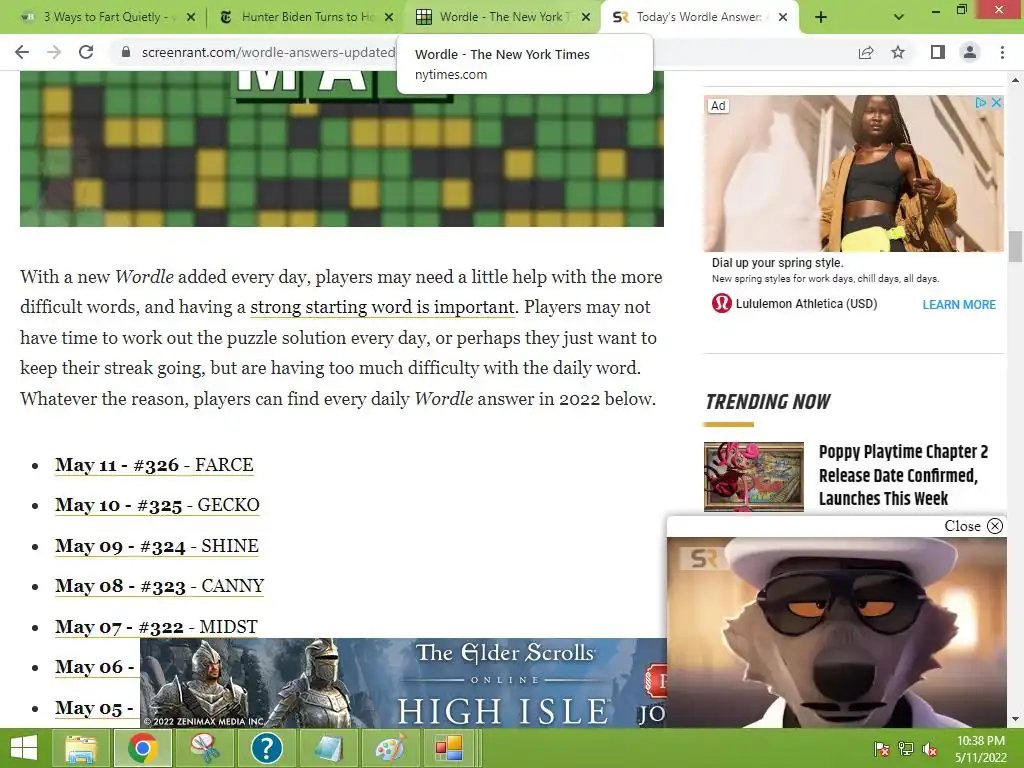Viewport: 1024px width, 768px height.
Task: Click the network tray icon
Action: pyautogui.click(x=906, y=749)
